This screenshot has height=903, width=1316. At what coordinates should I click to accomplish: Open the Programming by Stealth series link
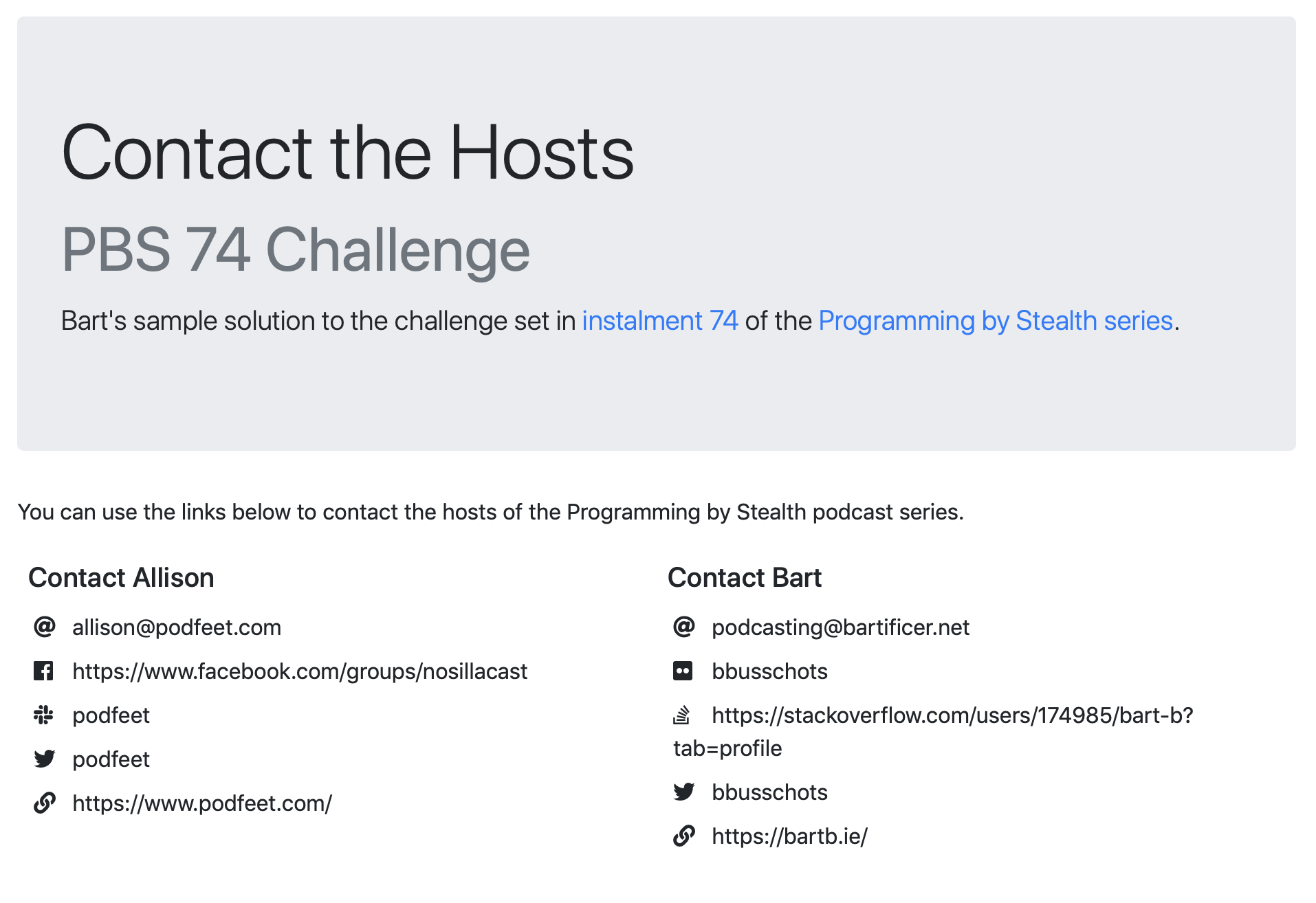(996, 321)
